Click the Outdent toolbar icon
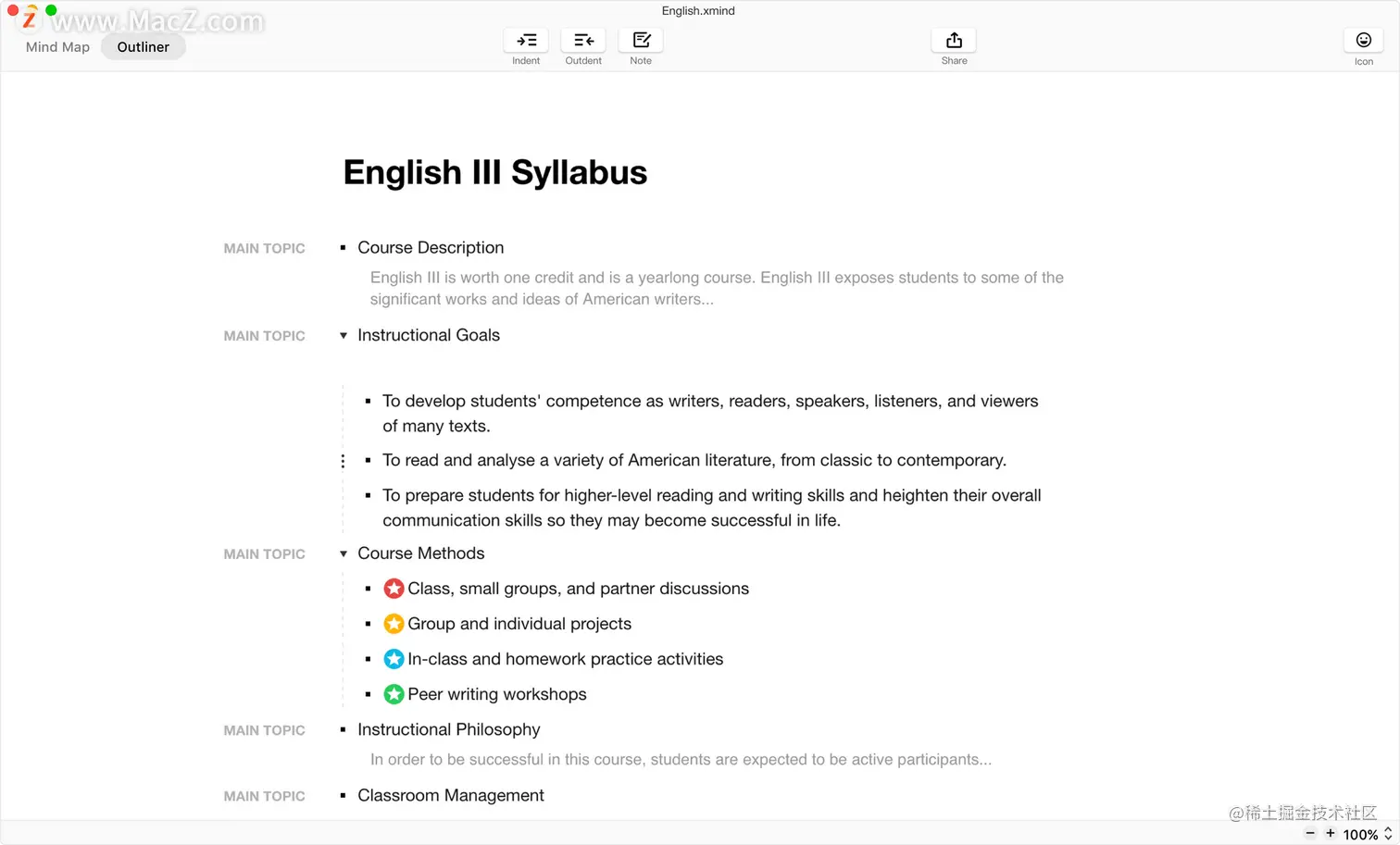This screenshot has height=845, width=1400. (583, 40)
